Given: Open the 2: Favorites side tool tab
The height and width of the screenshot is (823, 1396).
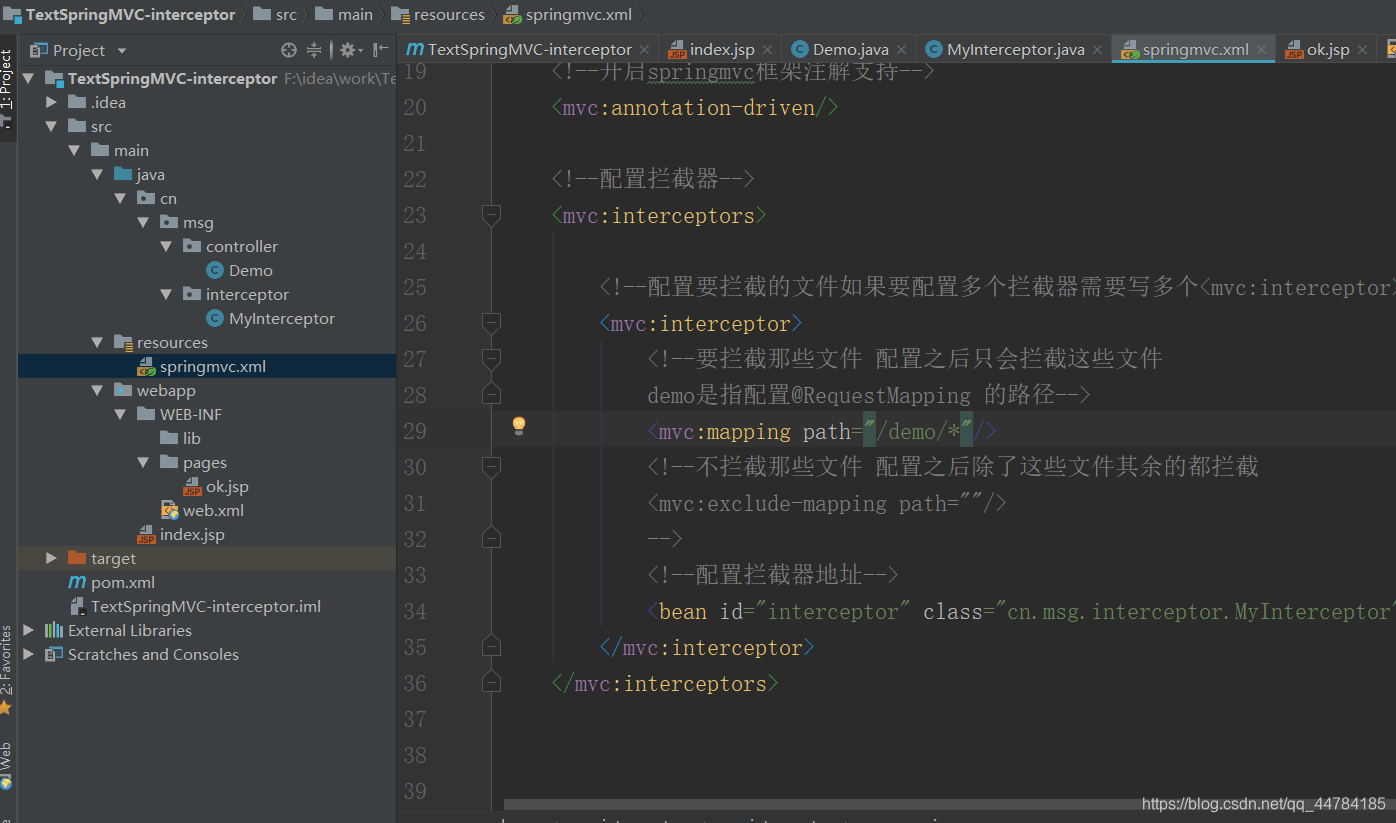Looking at the screenshot, I should [7, 667].
